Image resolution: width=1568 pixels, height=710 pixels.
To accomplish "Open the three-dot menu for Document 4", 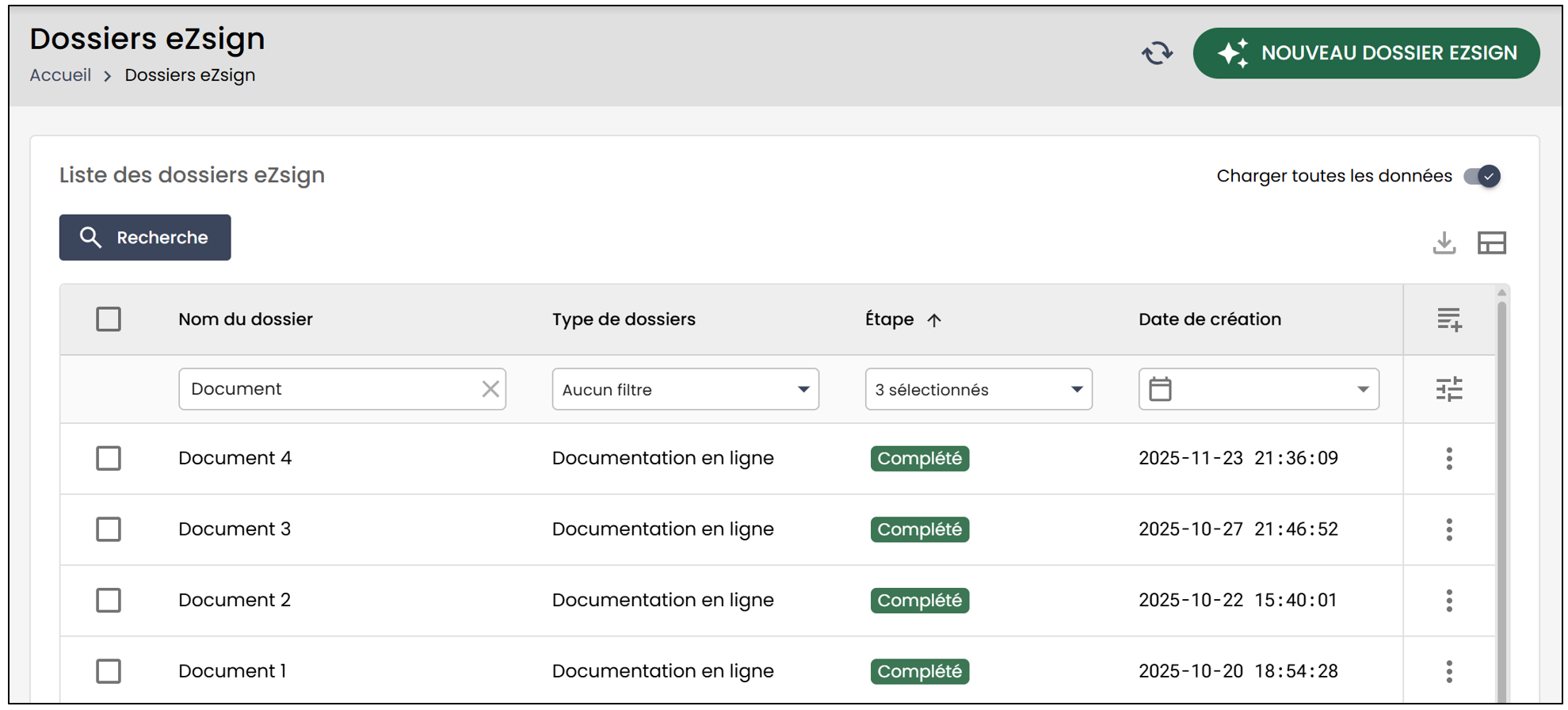I will tap(1449, 459).
